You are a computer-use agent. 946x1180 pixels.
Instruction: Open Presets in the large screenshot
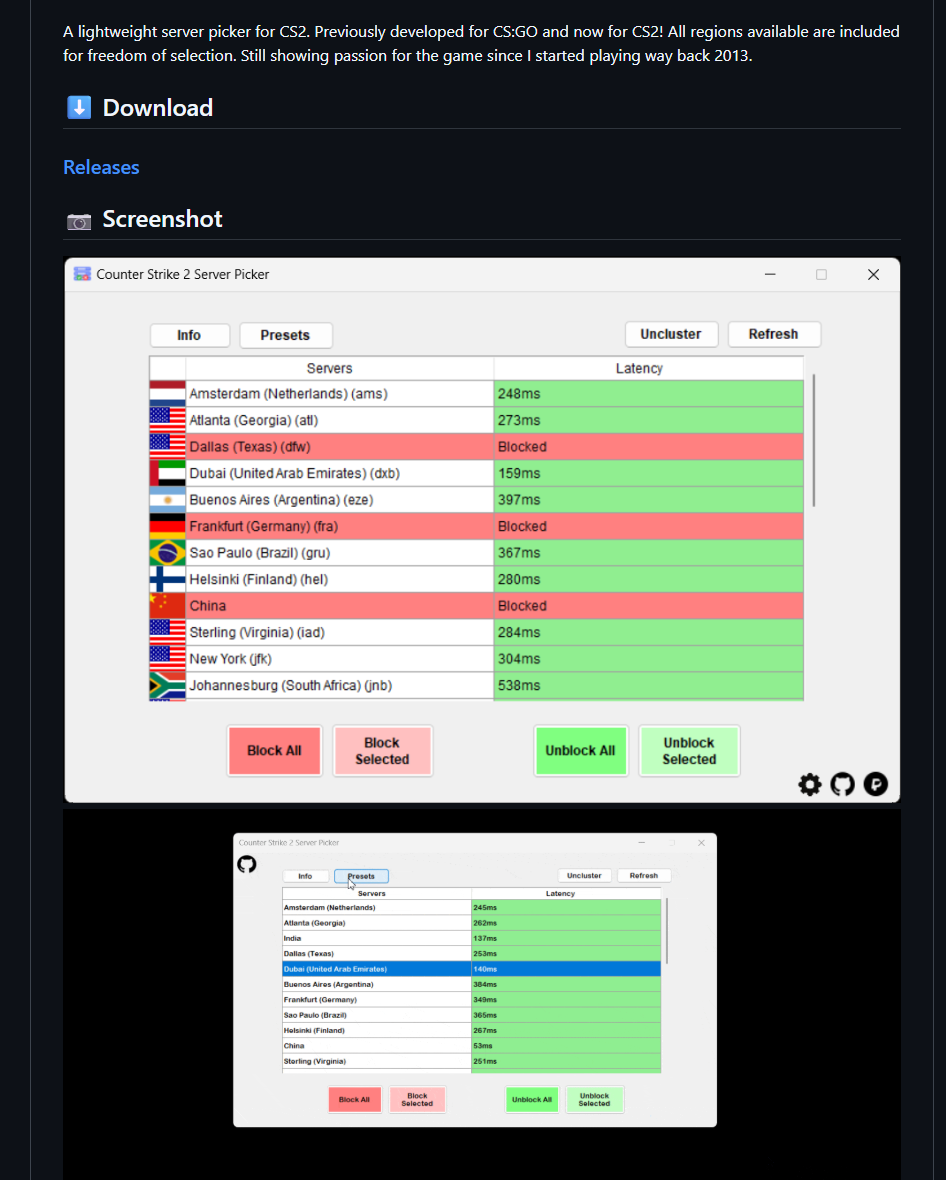(285, 335)
